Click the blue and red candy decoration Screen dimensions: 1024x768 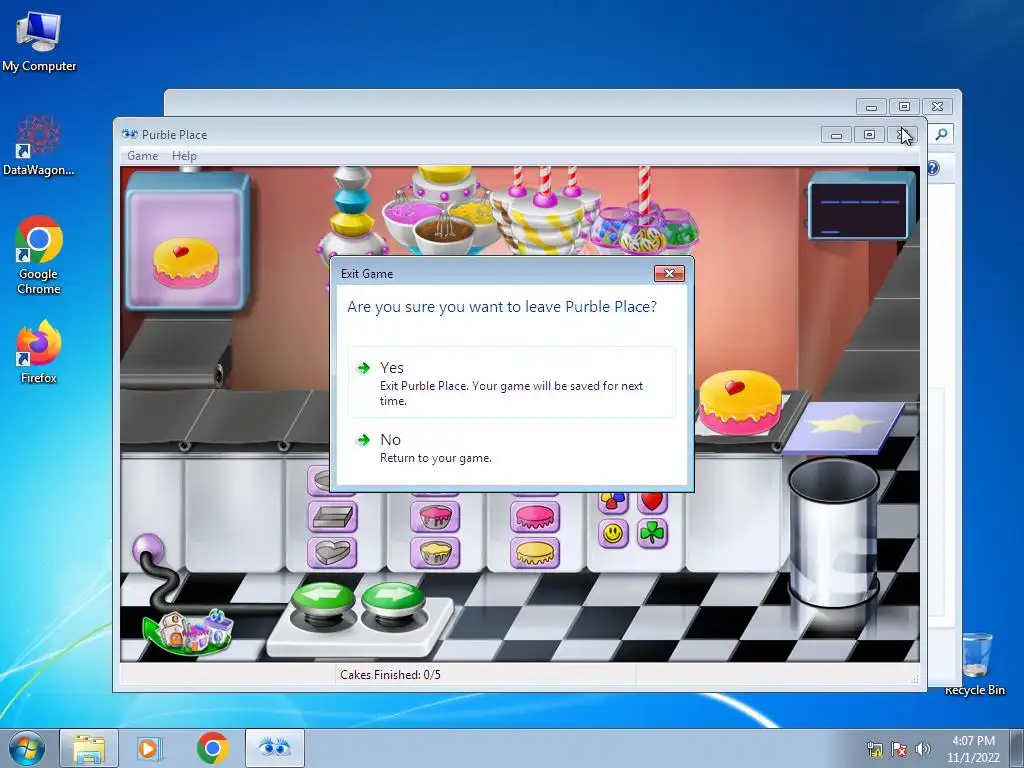[614, 502]
